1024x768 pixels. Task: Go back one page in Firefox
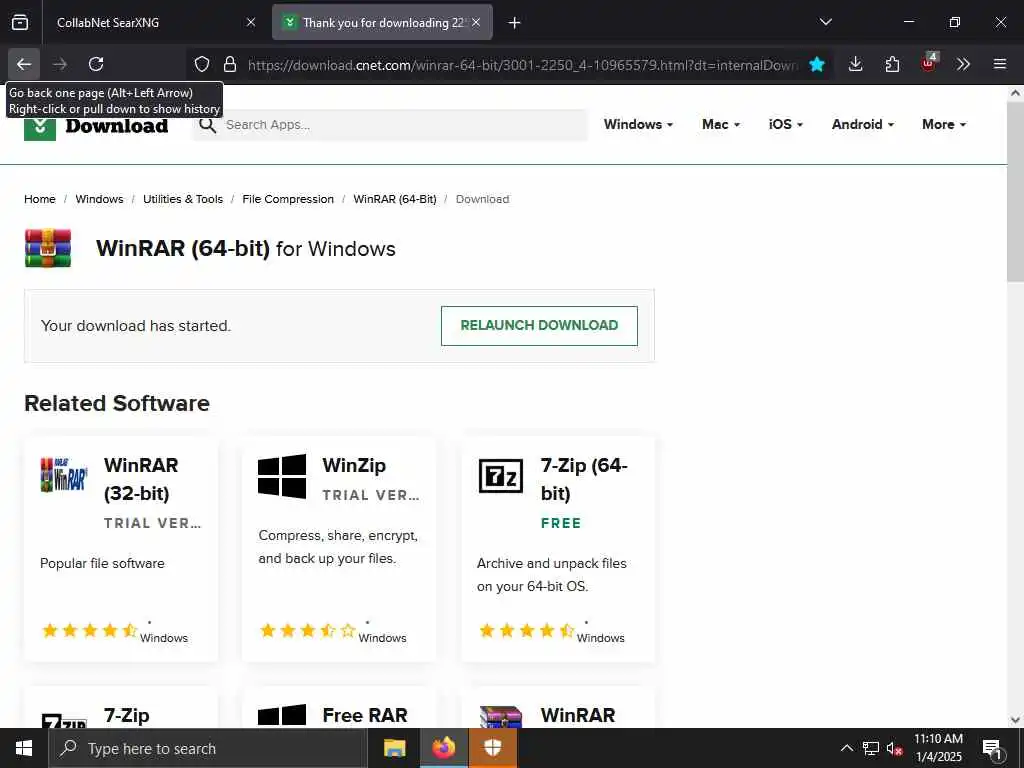pos(24,64)
